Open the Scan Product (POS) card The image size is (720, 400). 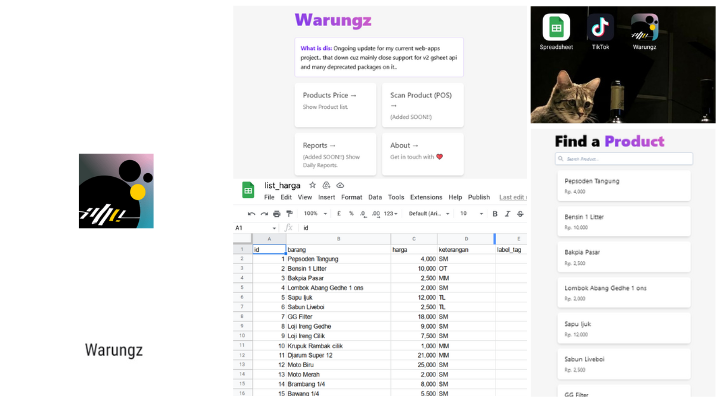pos(422,104)
